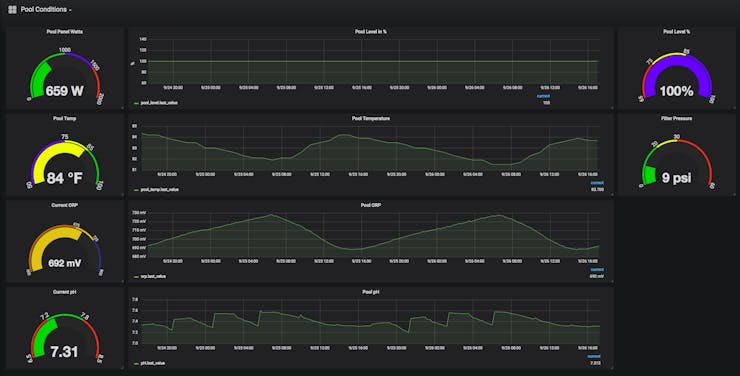Open the Pool Conditions dashboard dropdown
This screenshot has width=740, height=376.
[x=46, y=9]
